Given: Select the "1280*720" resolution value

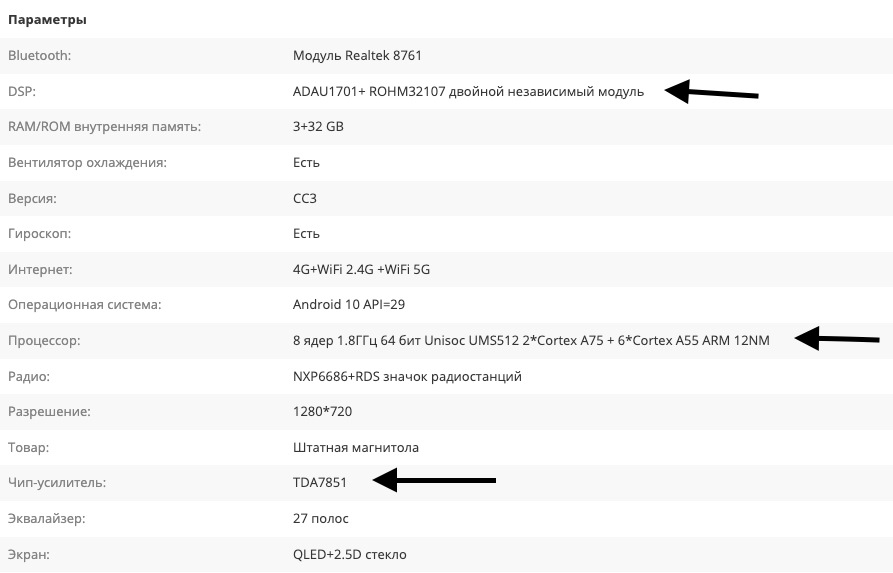Looking at the screenshot, I should point(322,412).
